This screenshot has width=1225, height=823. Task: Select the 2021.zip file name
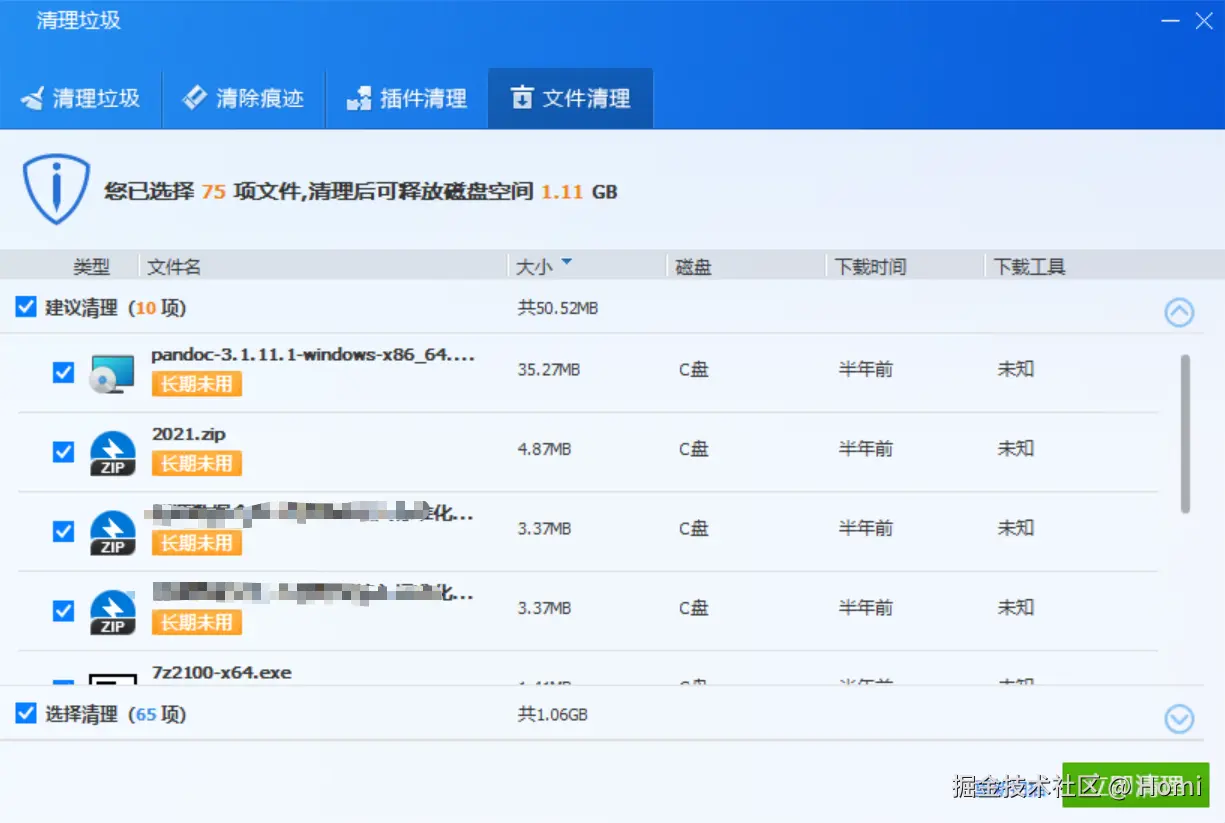tap(189, 434)
